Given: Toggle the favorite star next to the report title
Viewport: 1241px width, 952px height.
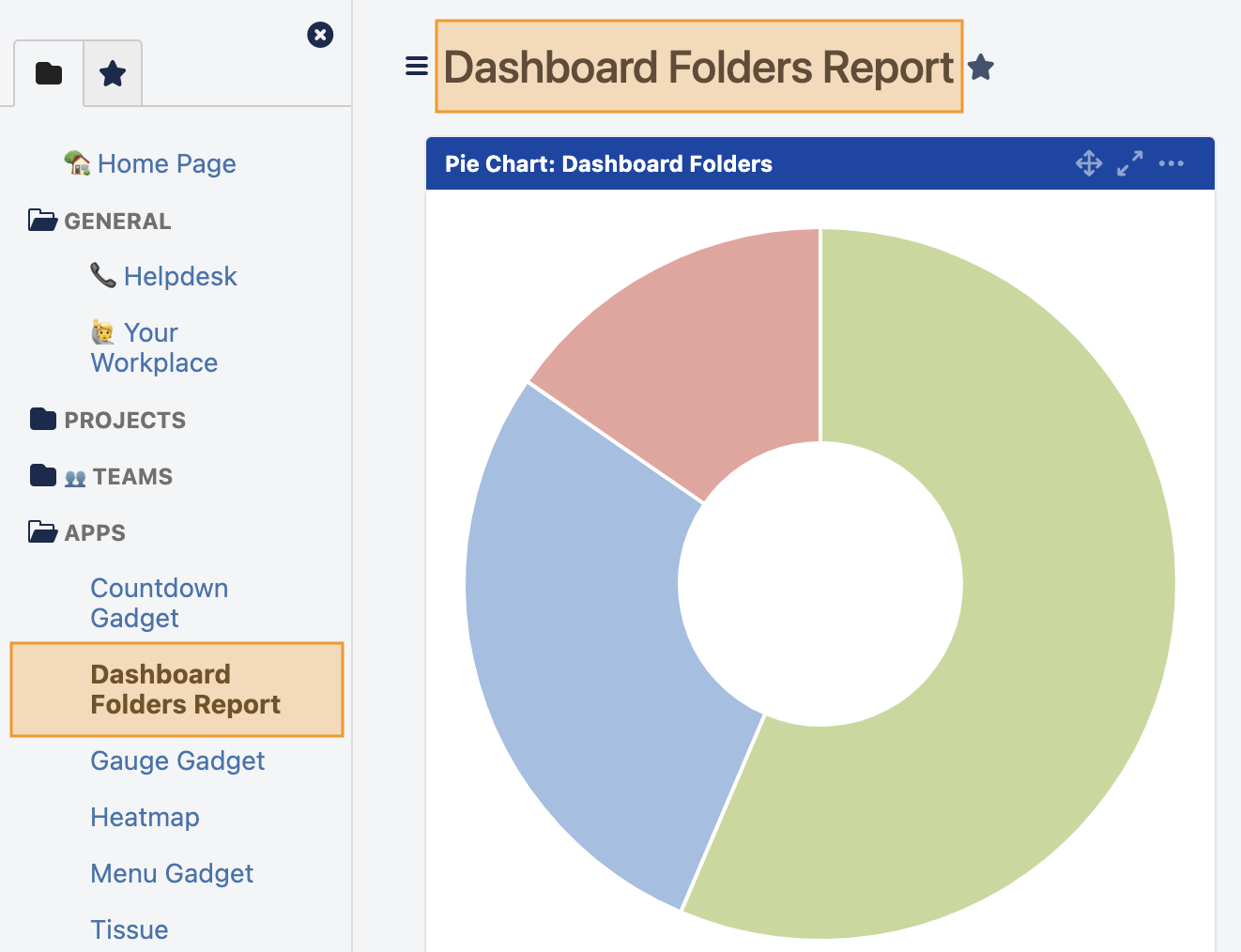Looking at the screenshot, I should pos(981,67).
